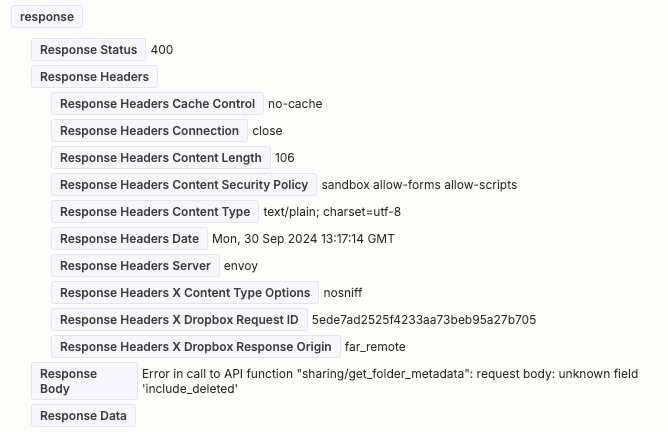Image resolution: width=668 pixels, height=432 pixels.
Task: Collapse the Response Headers section
Action: click(x=94, y=77)
